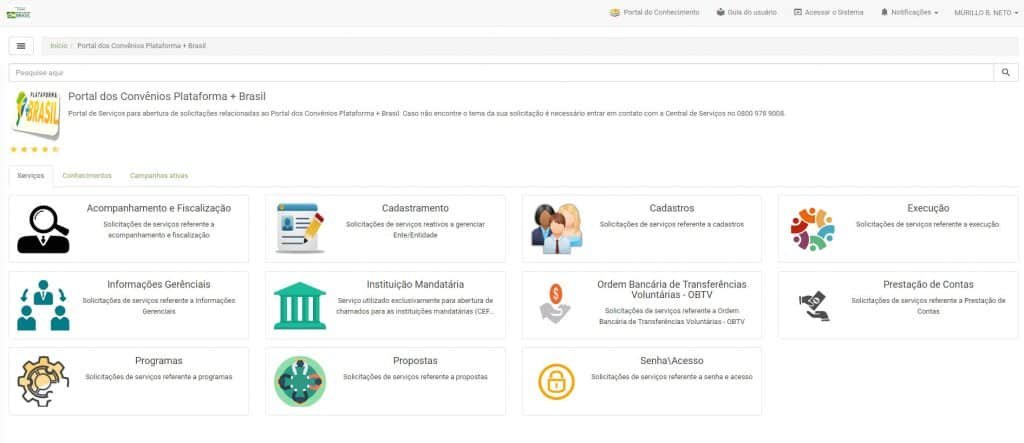Screen dimensions: 1024x443
Task: Click the portal description paragraph mentioning 0800
Action: 426,114
